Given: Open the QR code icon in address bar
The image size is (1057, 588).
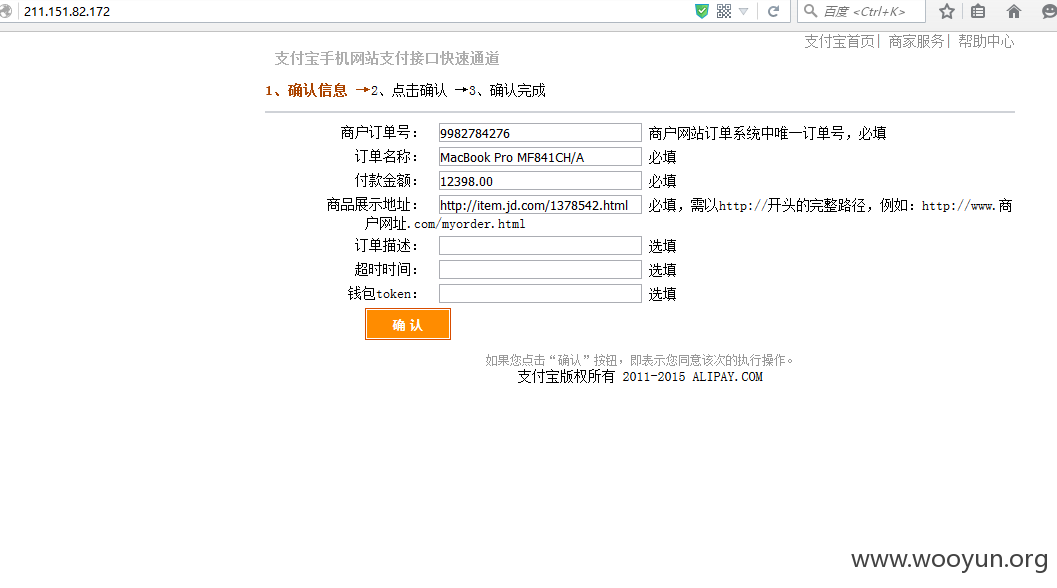Looking at the screenshot, I should [724, 11].
